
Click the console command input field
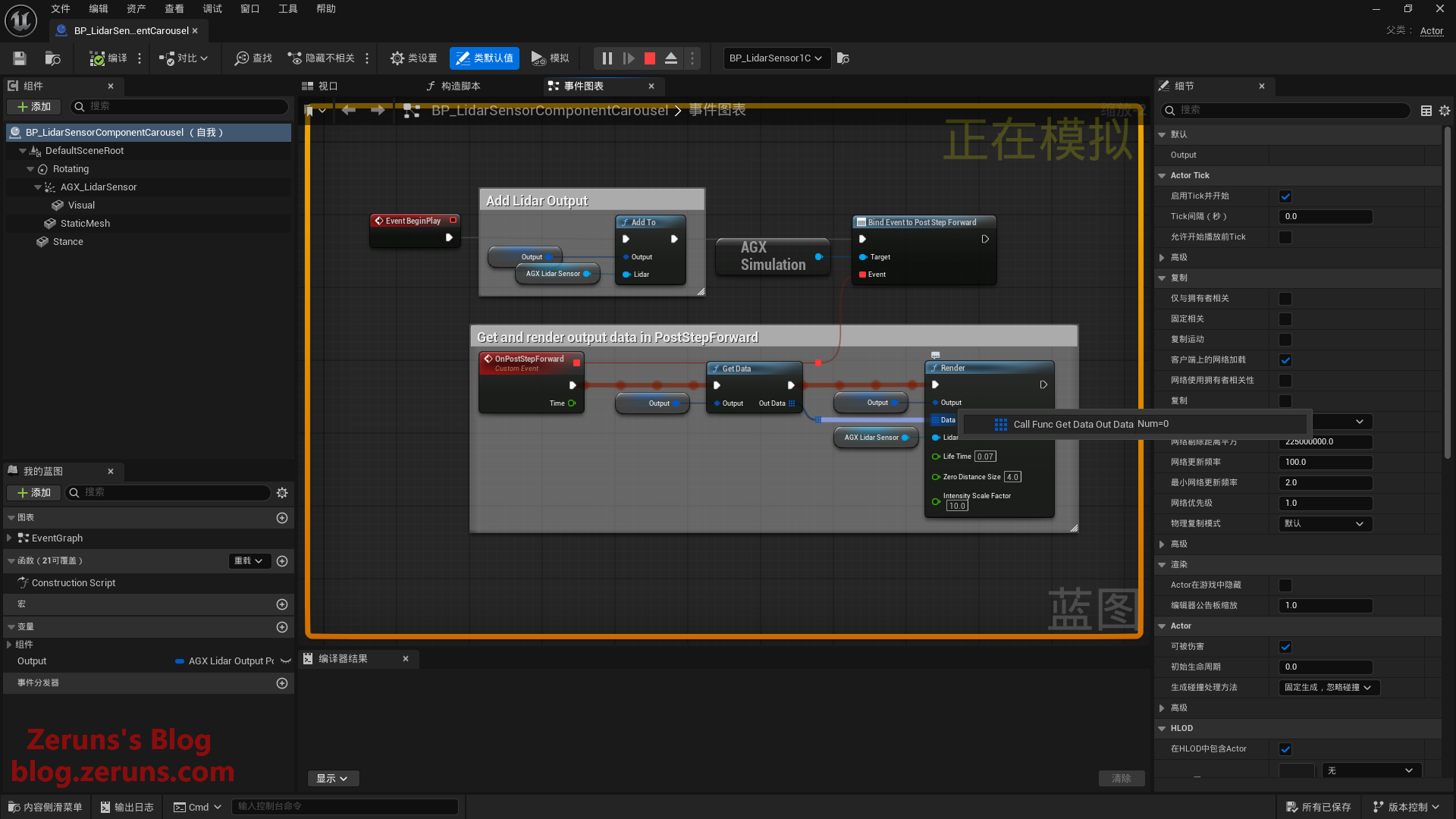(345, 807)
